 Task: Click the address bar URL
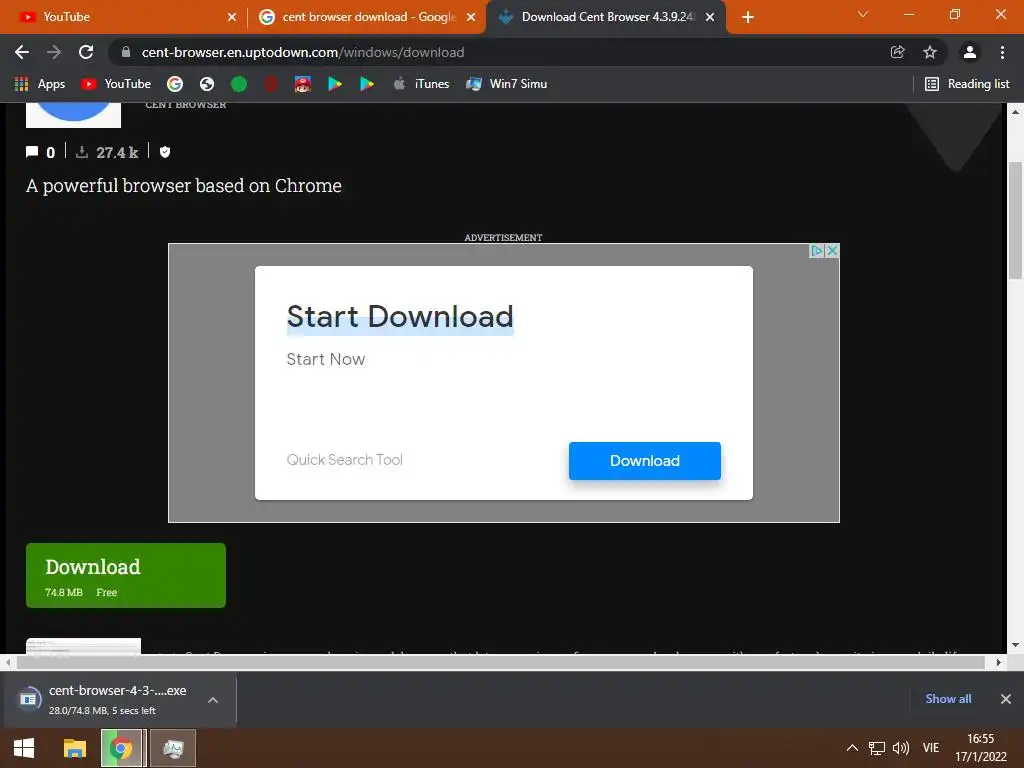pos(303,52)
